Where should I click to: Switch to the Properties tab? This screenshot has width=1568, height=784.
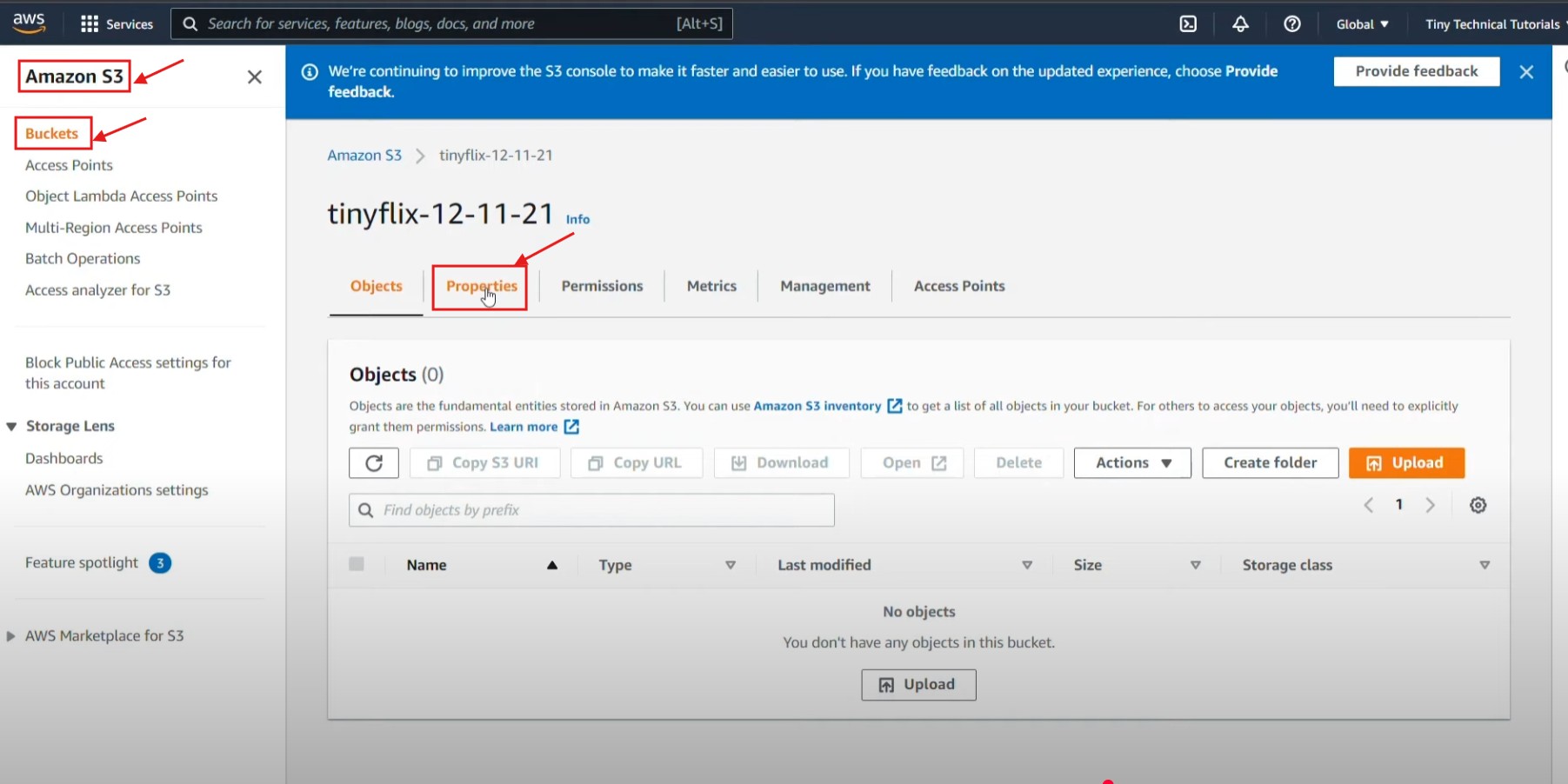click(481, 286)
